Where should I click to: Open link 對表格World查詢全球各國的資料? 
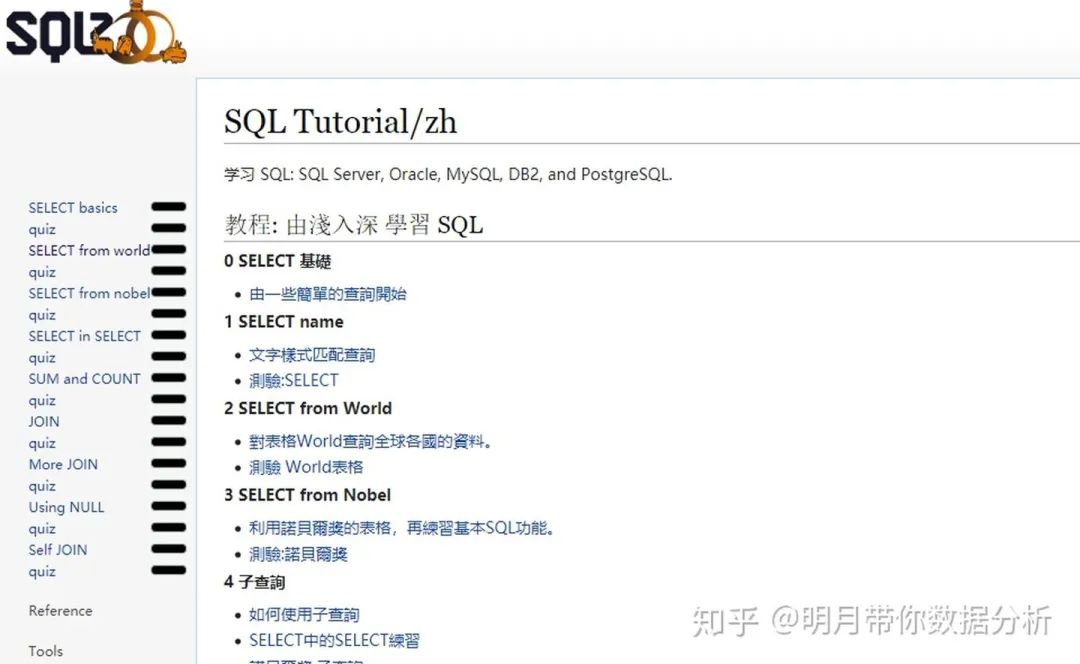(371, 441)
